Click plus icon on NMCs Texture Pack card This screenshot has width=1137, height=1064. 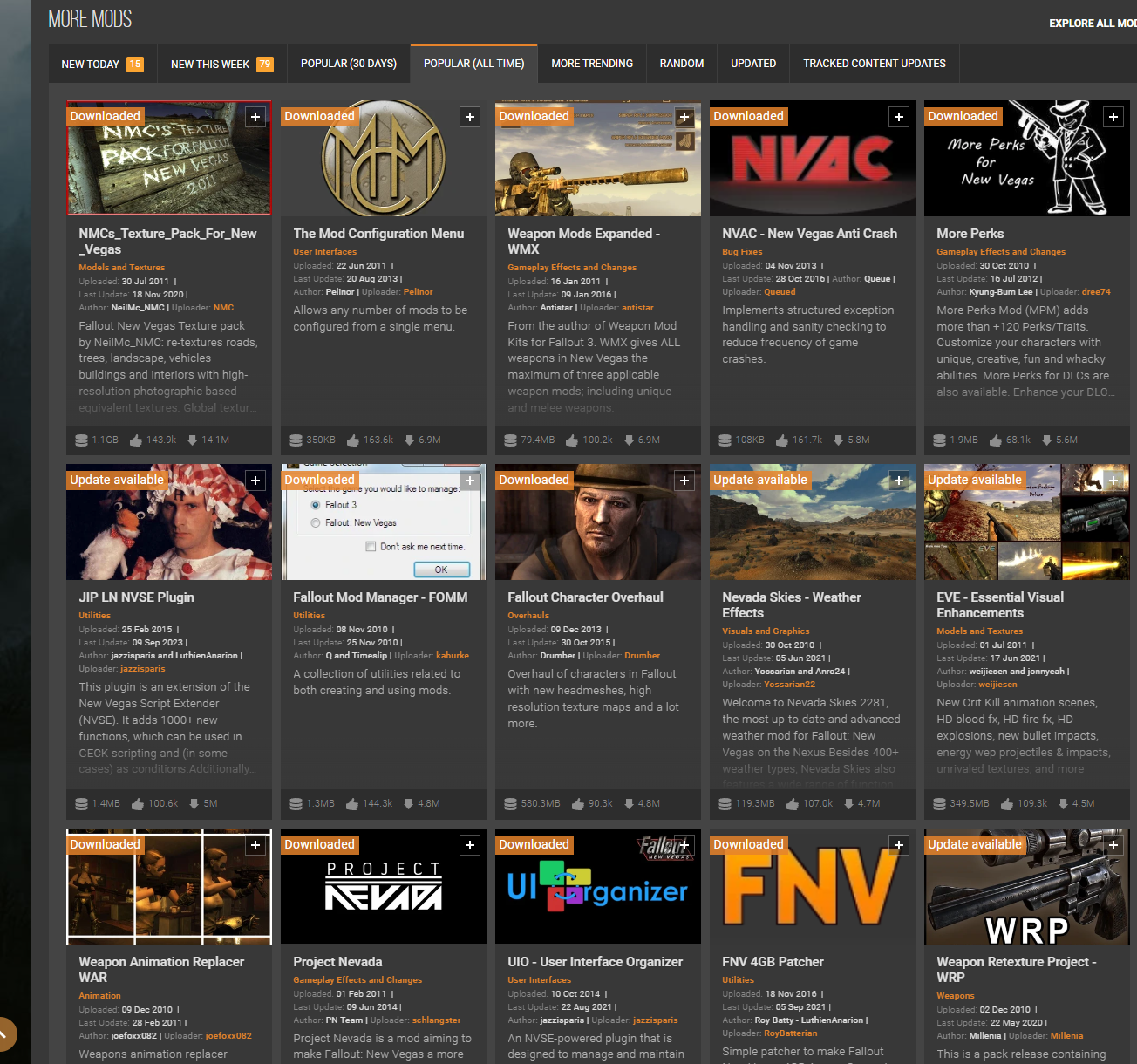(255, 117)
